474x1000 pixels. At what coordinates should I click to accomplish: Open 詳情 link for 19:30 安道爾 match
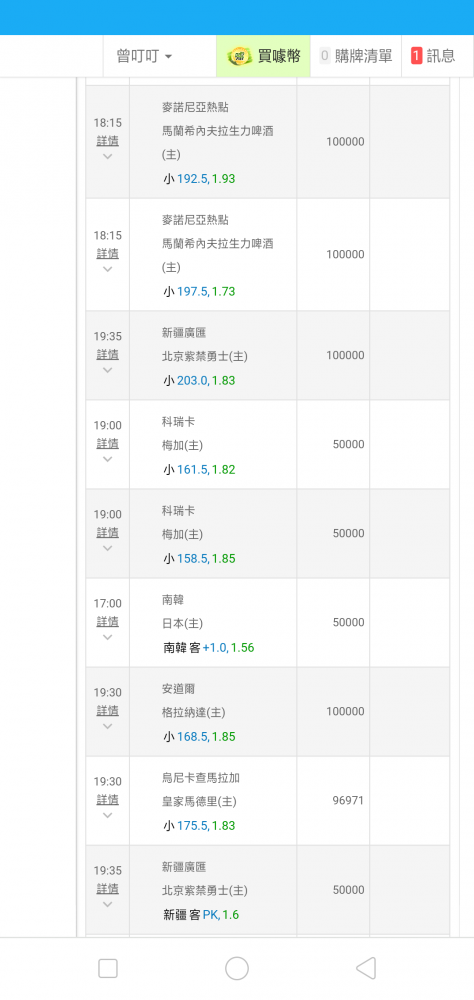(x=107, y=710)
